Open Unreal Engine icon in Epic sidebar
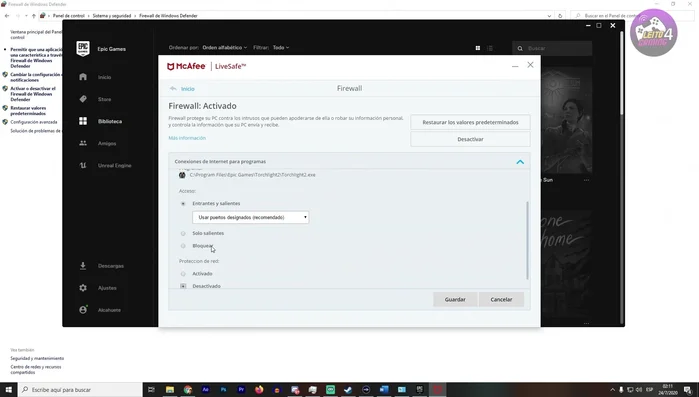 83,165
